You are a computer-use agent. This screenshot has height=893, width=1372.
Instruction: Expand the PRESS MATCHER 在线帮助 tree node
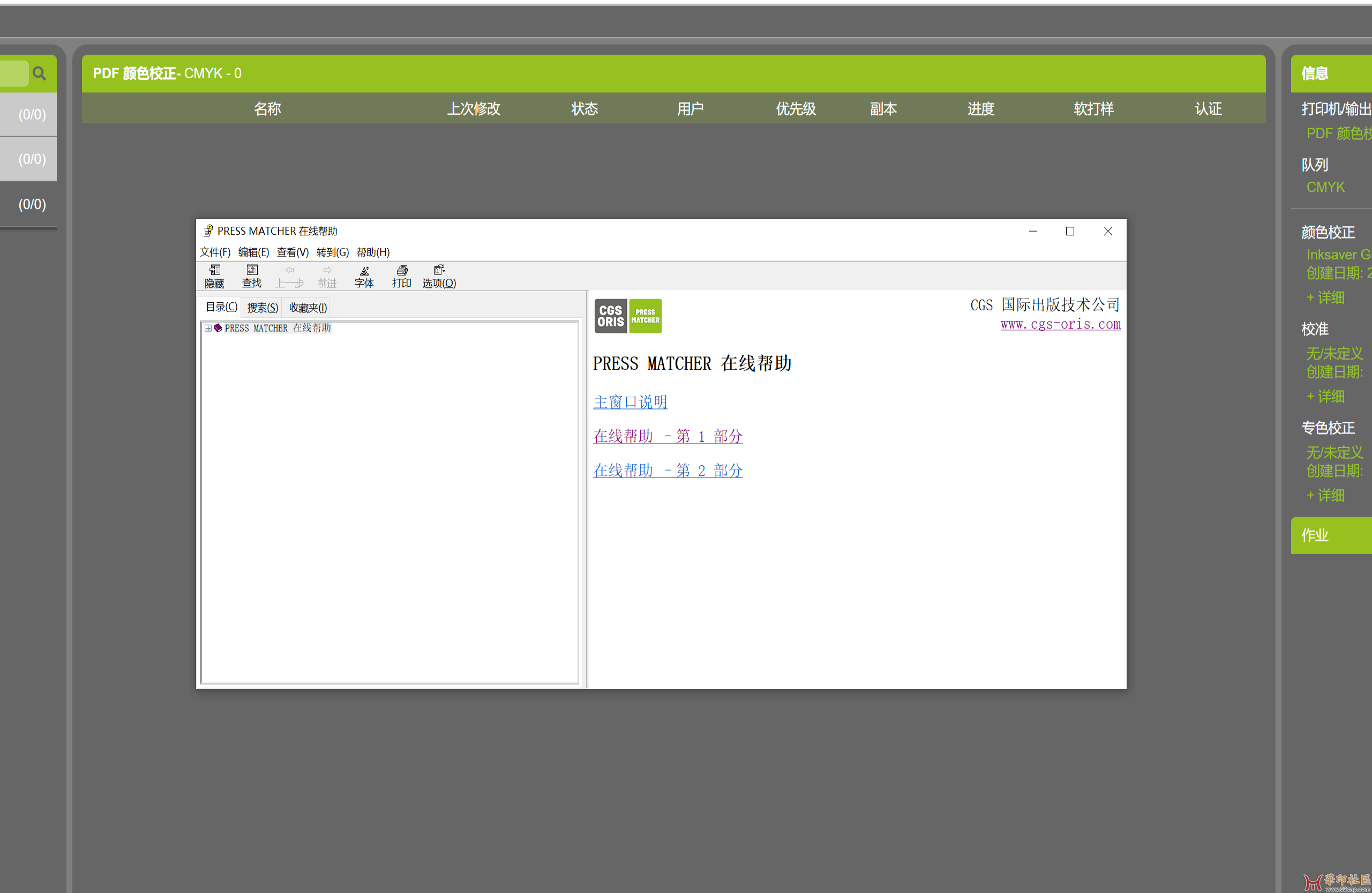tap(207, 328)
